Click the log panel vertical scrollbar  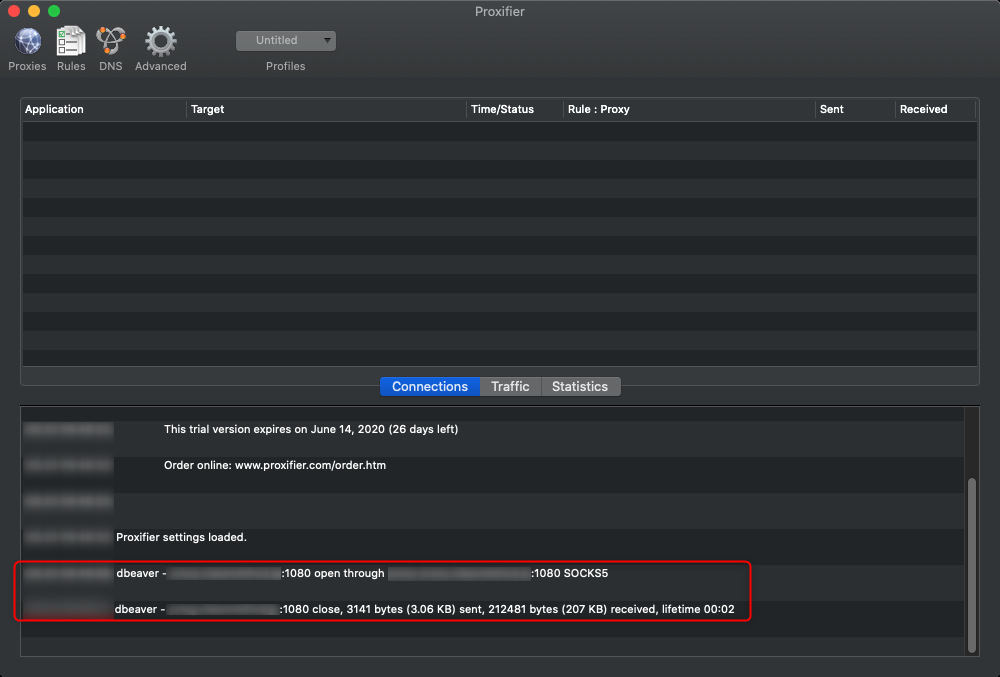coord(971,560)
